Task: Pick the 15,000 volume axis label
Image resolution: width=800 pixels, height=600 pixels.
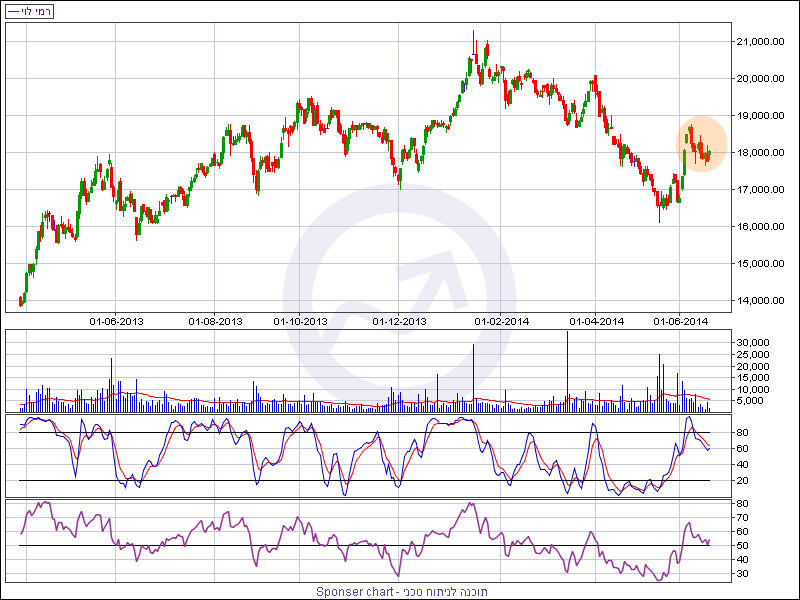Action: point(753,378)
